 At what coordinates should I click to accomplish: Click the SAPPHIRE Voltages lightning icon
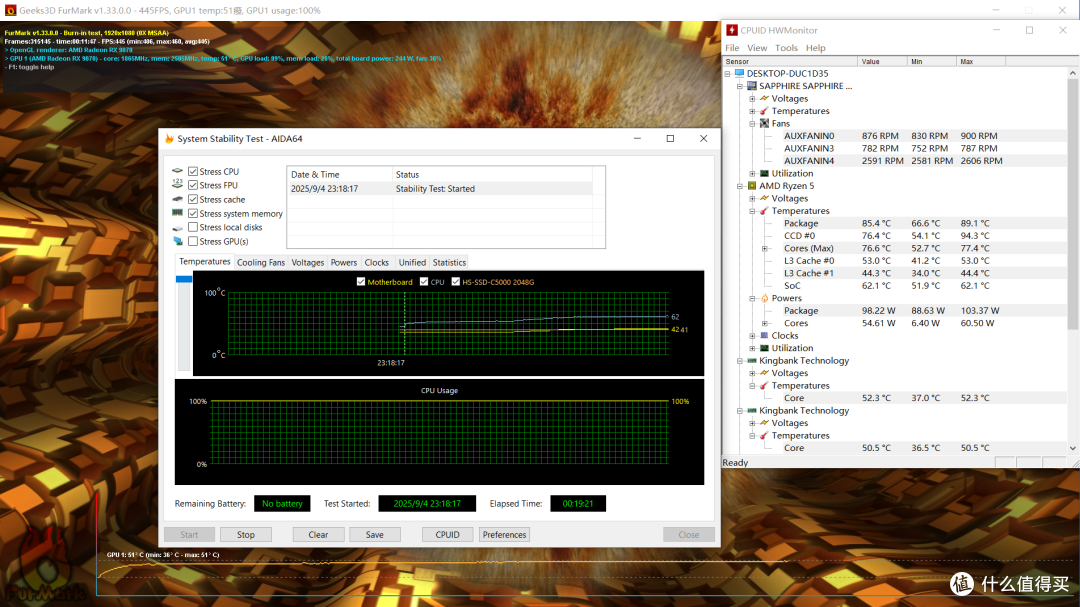(764, 99)
